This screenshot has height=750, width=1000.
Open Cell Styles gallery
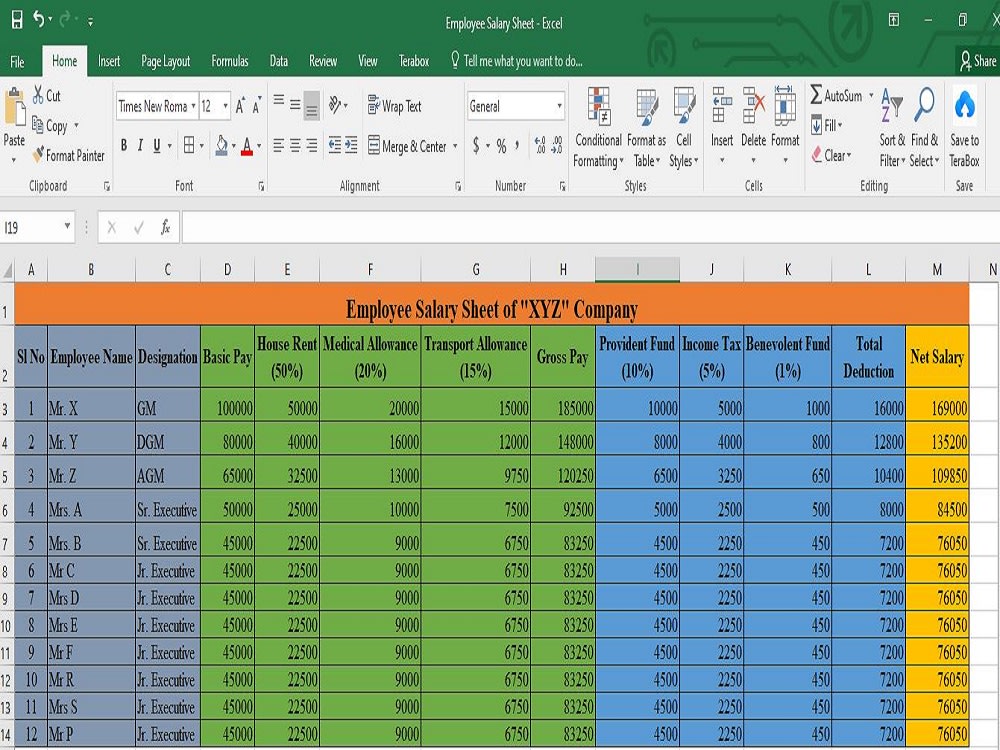tap(684, 128)
